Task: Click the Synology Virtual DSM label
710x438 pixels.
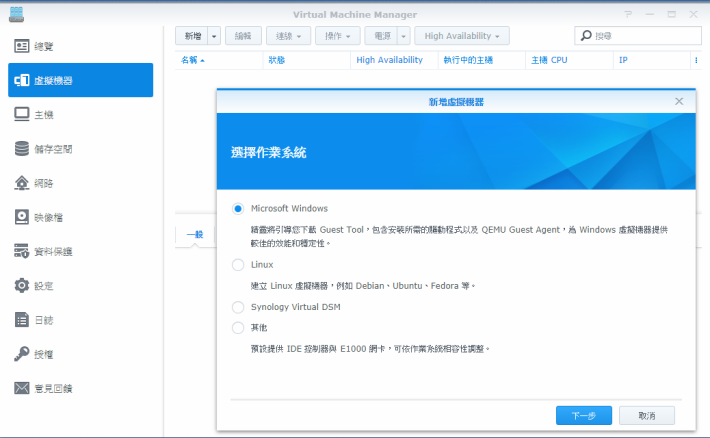Action: click(296, 307)
